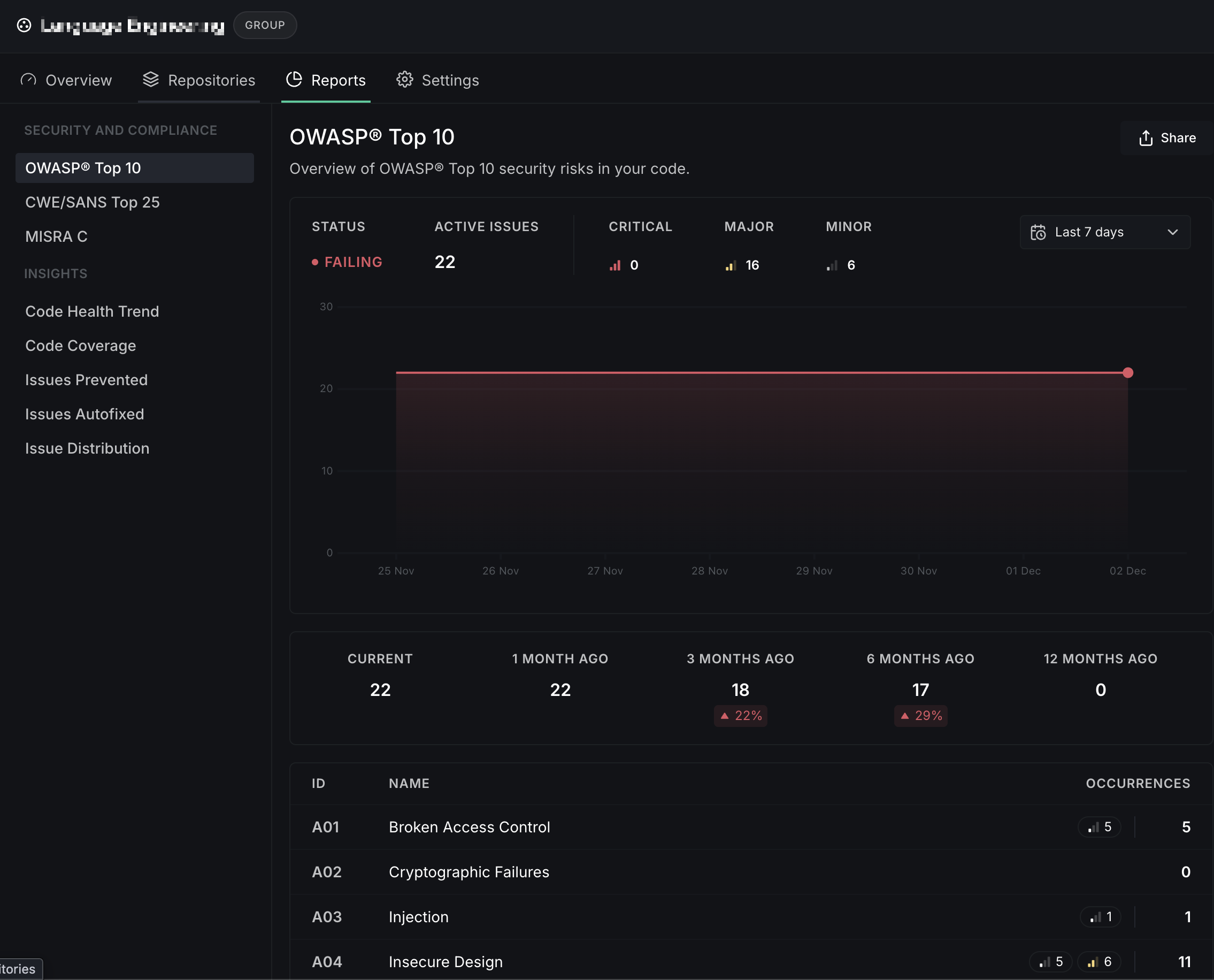Click the Major severity bars icon
The width and height of the screenshot is (1214, 980).
tap(731, 265)
